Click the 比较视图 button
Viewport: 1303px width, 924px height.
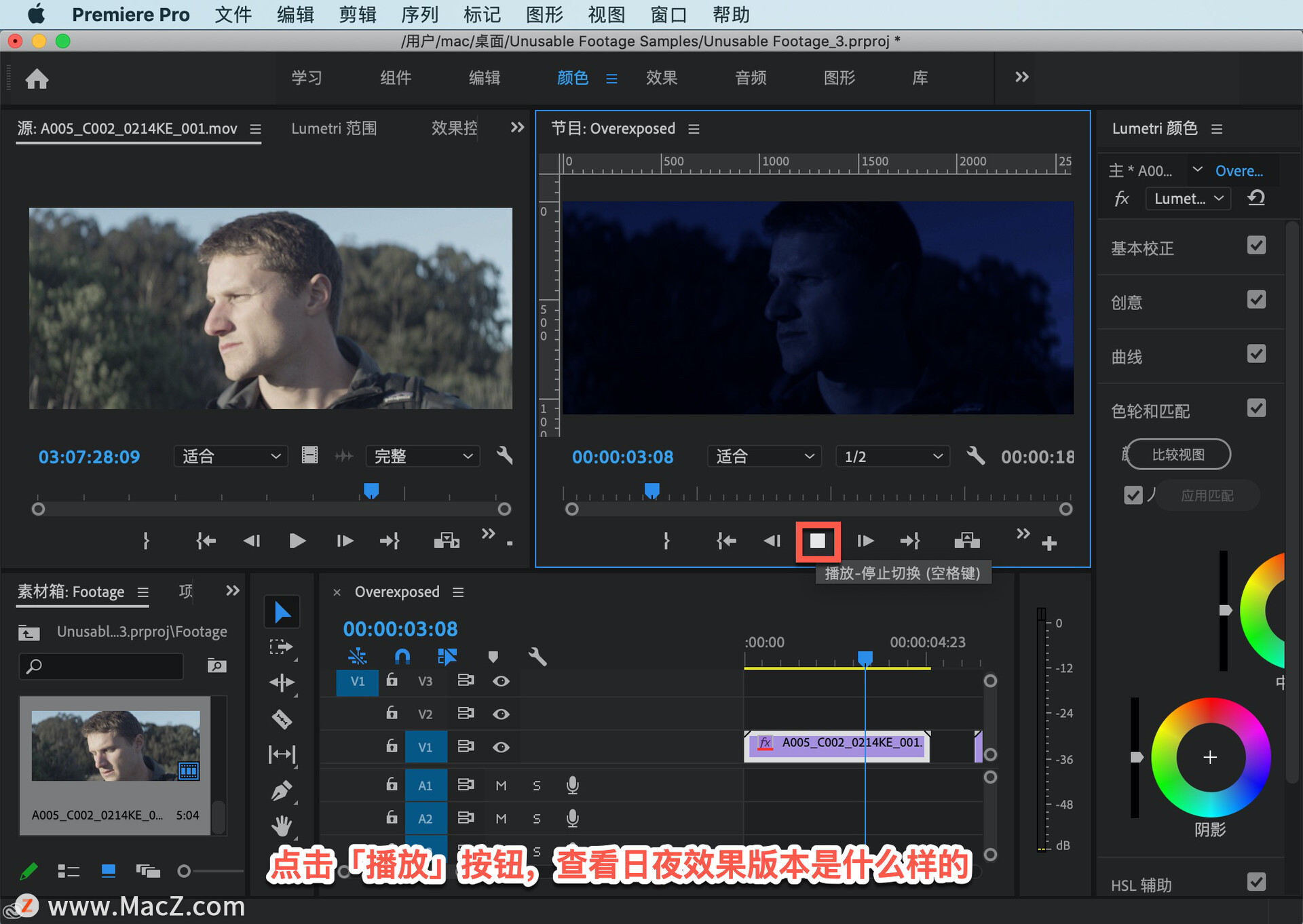(x=1177, y=455)
